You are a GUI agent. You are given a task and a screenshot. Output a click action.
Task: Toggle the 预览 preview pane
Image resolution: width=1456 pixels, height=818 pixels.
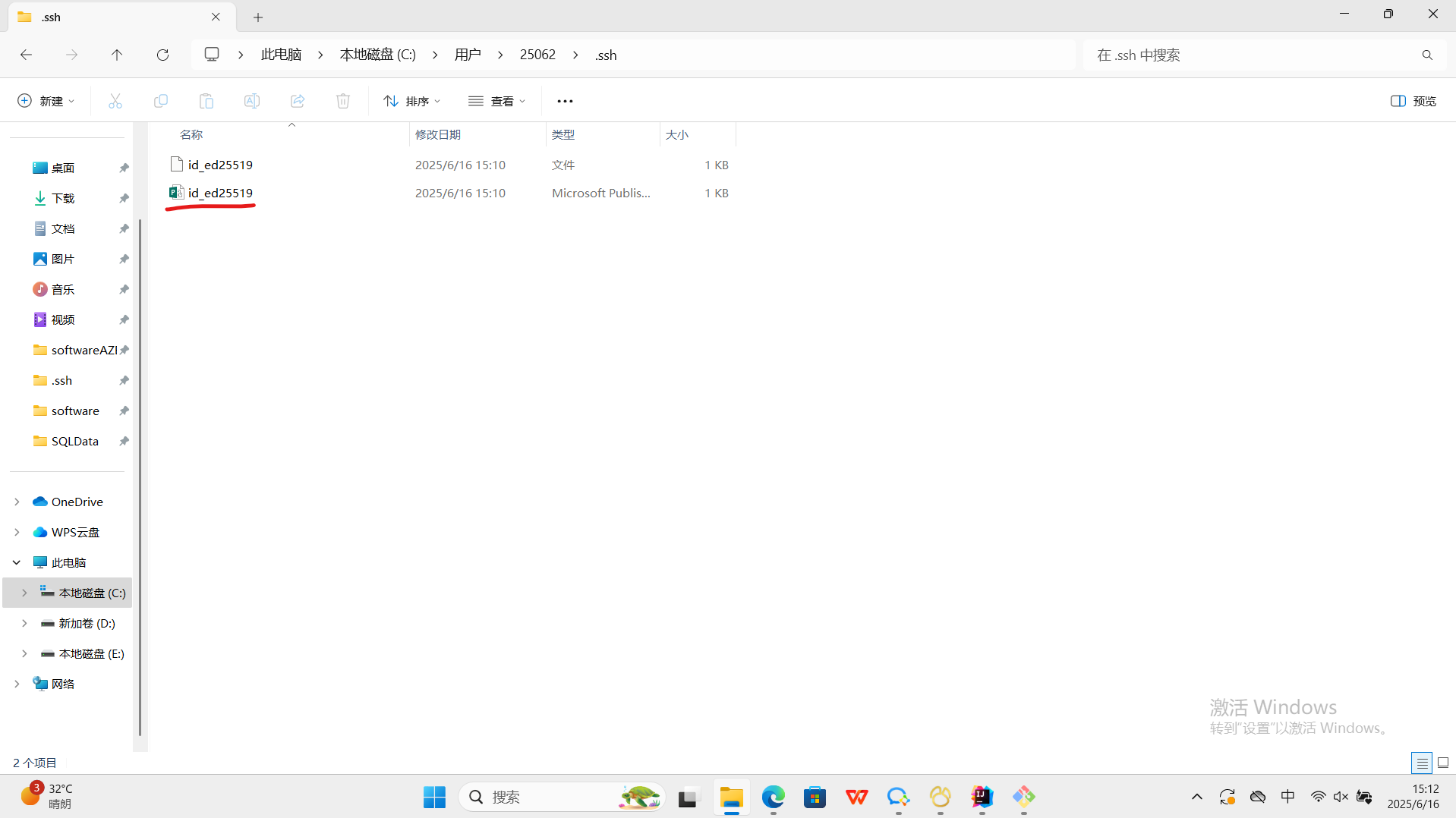coord(1412,100)
